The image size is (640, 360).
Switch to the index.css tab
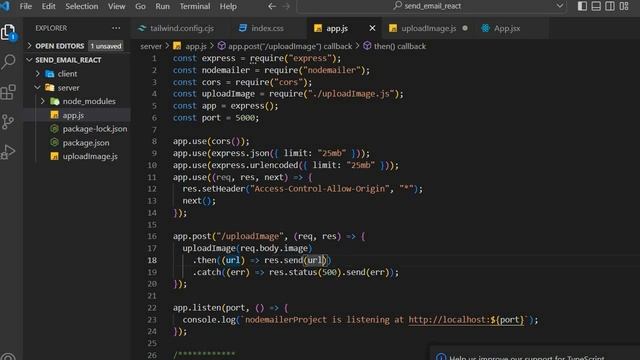click(x=267, y=28)
